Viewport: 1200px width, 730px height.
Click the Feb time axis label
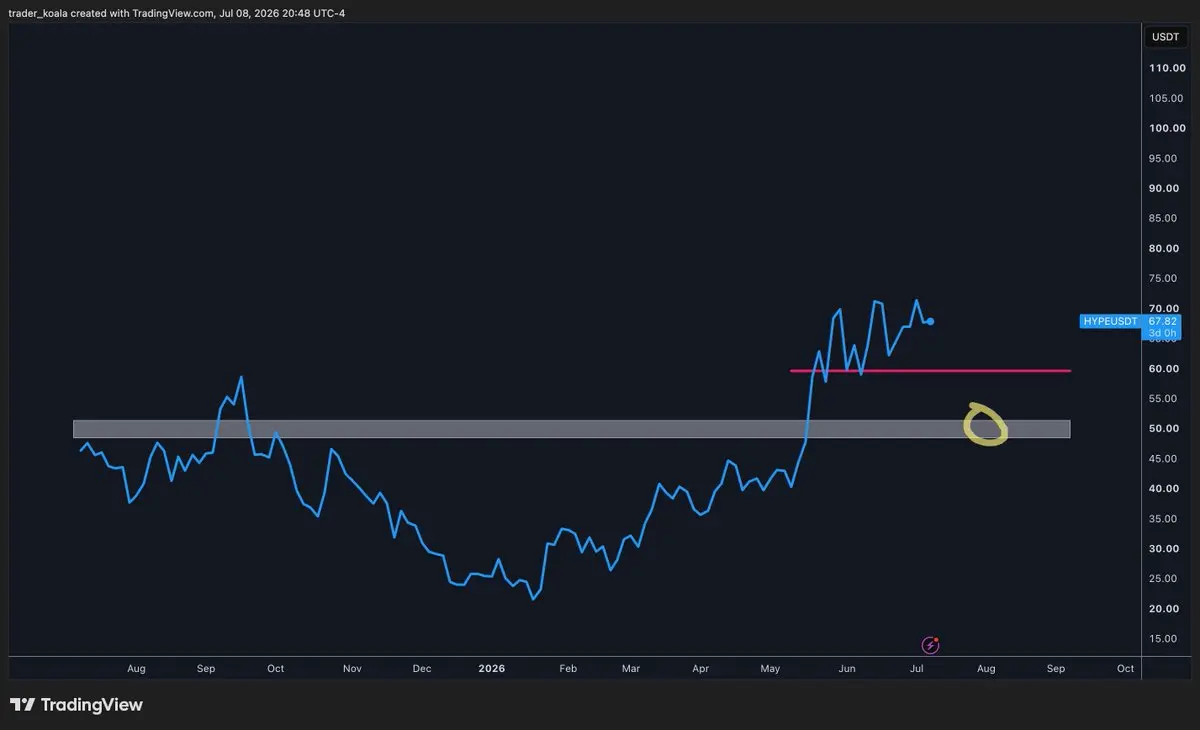[x=568, y=668]
